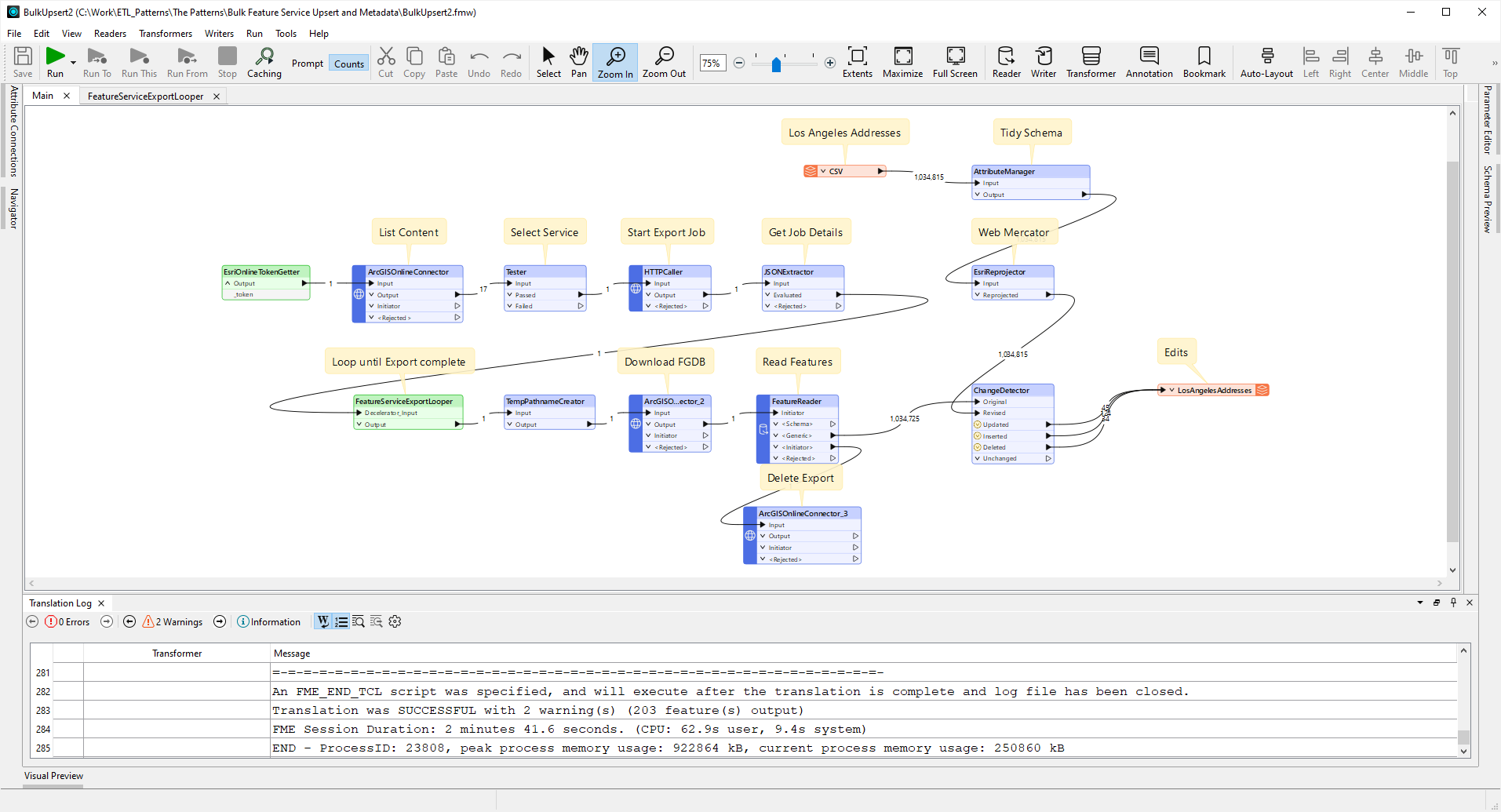Activate the Zoom Out tool
The width and height of the screenshot is (1501, 812).
click(663, 62)
